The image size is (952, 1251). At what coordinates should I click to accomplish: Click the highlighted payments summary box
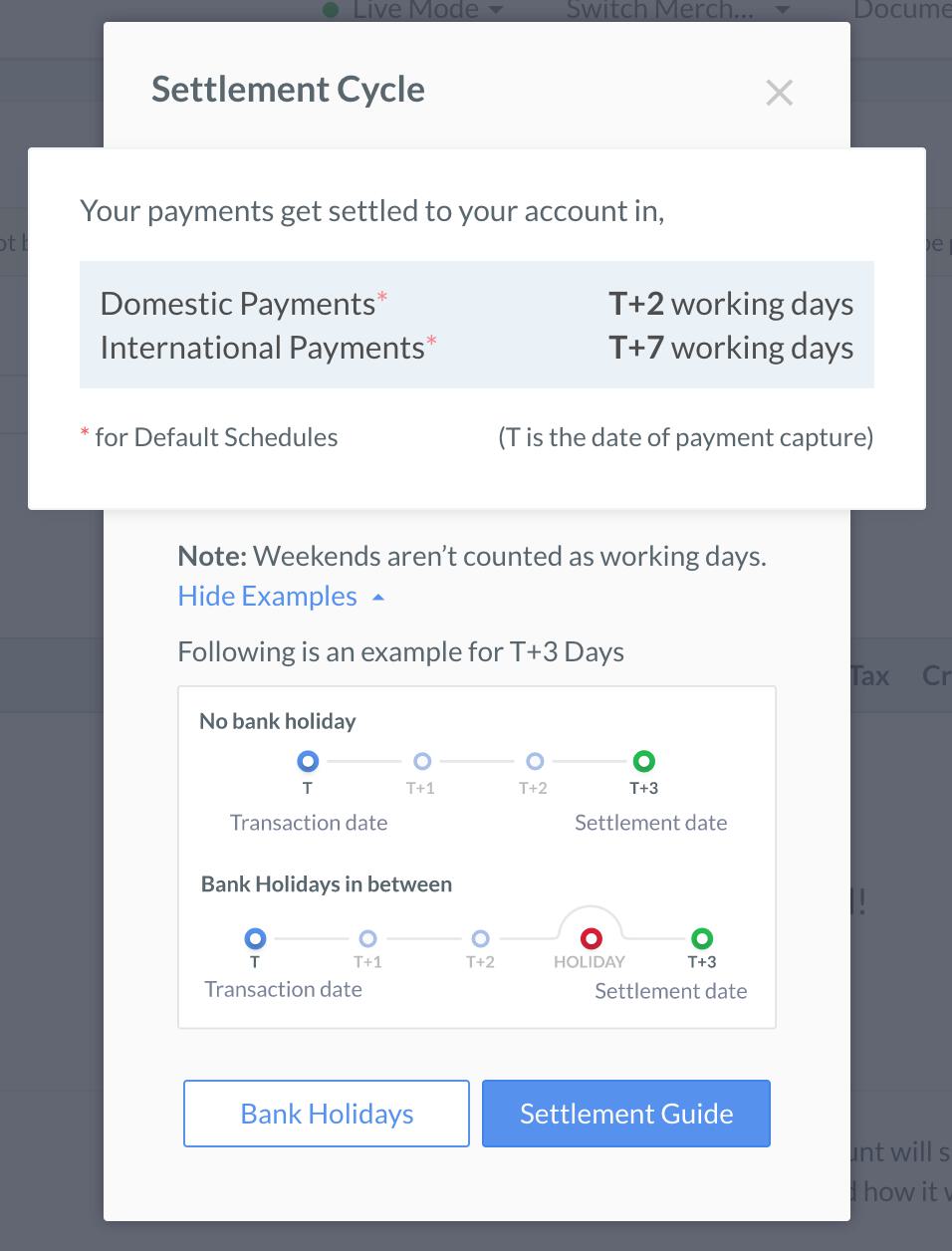tap(476, 324)
